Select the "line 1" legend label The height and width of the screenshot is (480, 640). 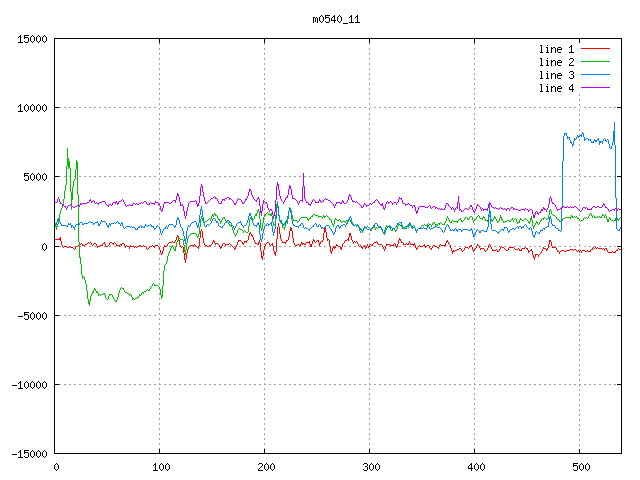[557, 49]
